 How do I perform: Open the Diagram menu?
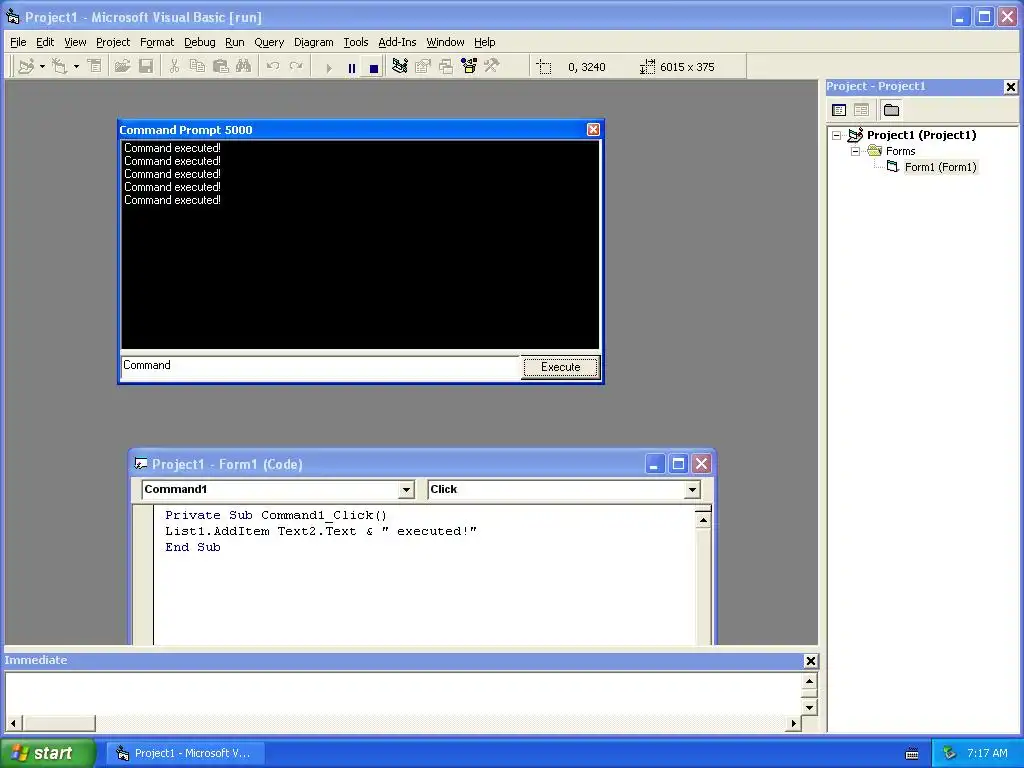(x=313, y=42)
